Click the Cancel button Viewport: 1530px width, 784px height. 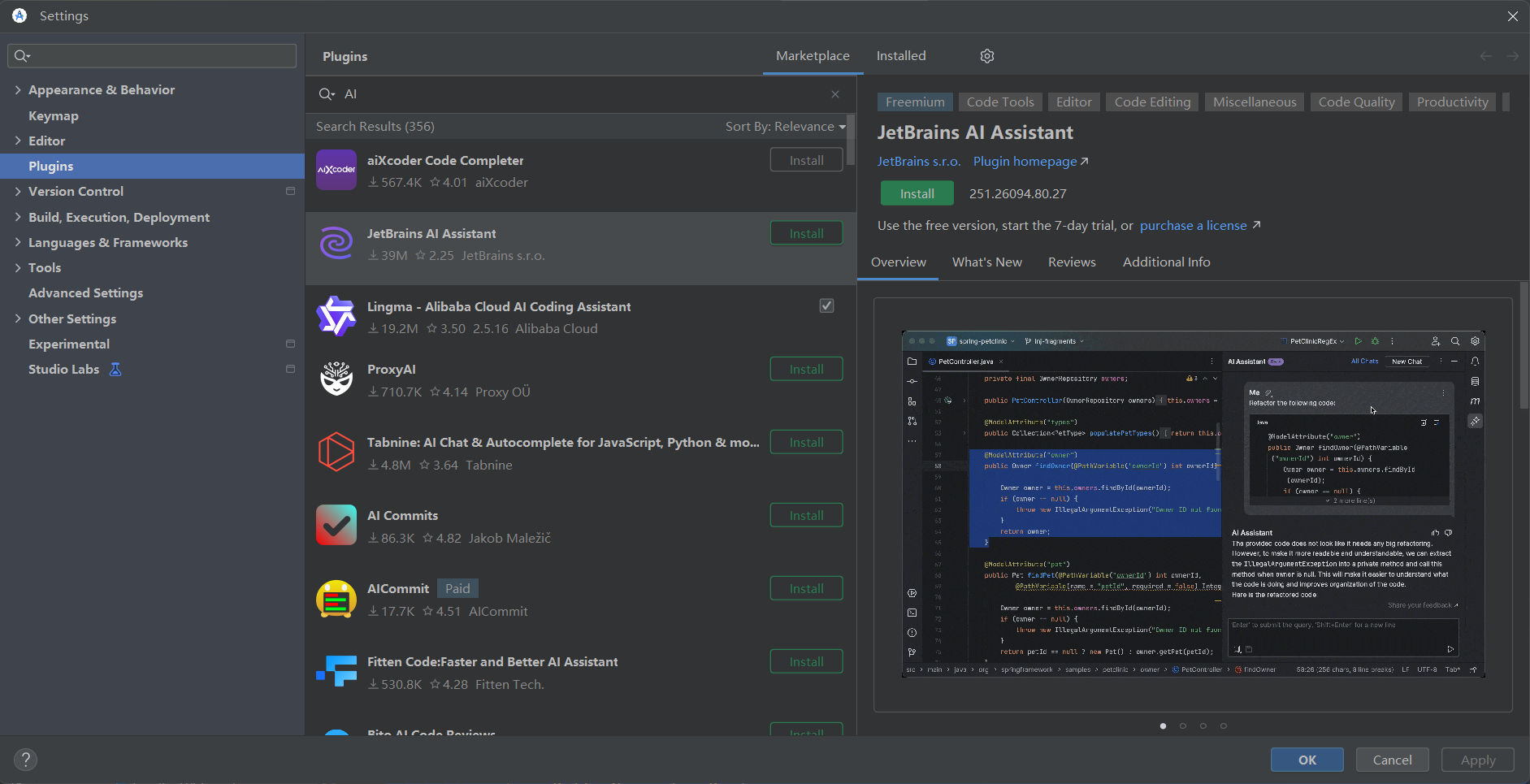coord(1392,760)
